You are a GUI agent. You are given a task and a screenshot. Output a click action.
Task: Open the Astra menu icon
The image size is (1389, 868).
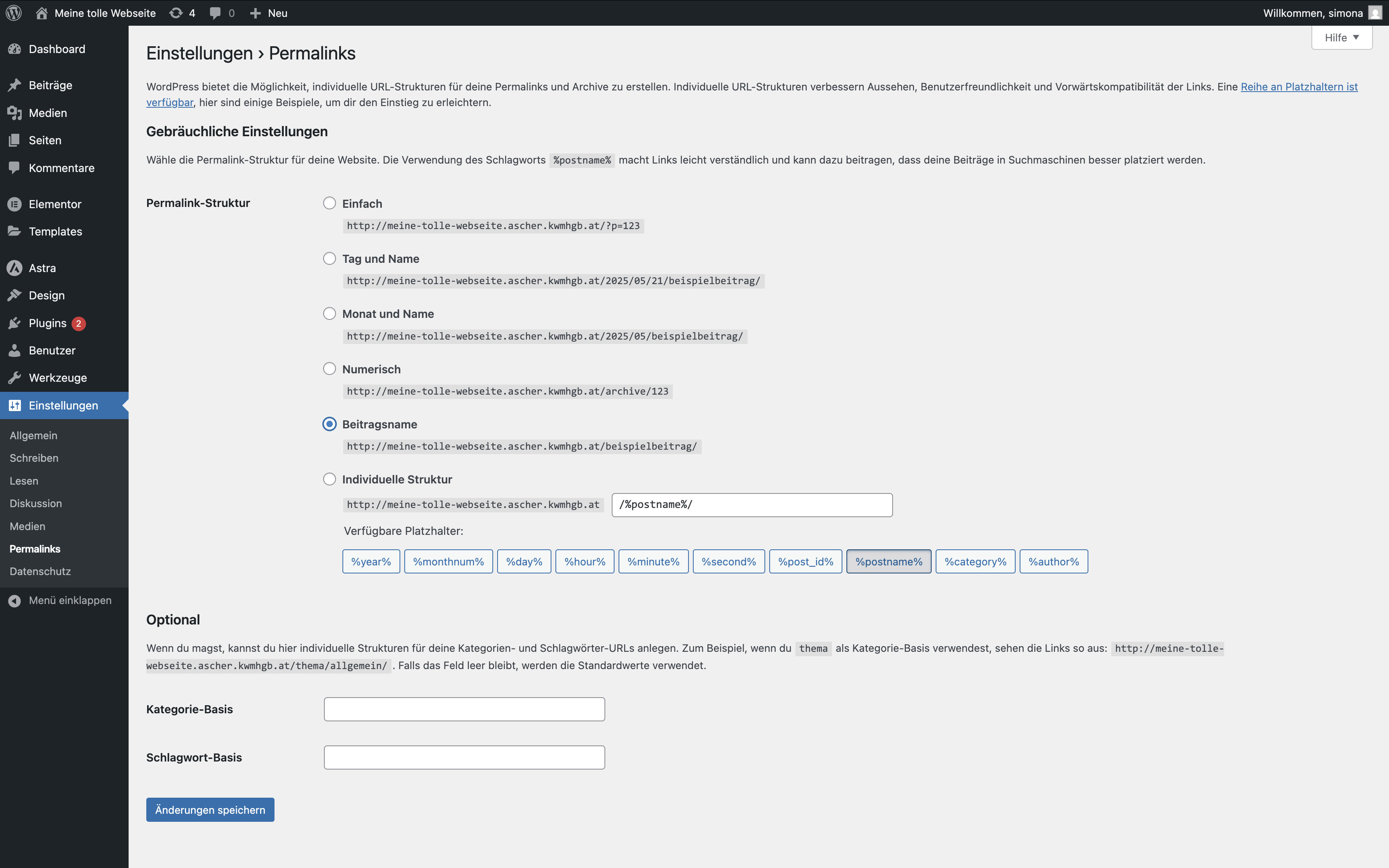click(15, 268)
